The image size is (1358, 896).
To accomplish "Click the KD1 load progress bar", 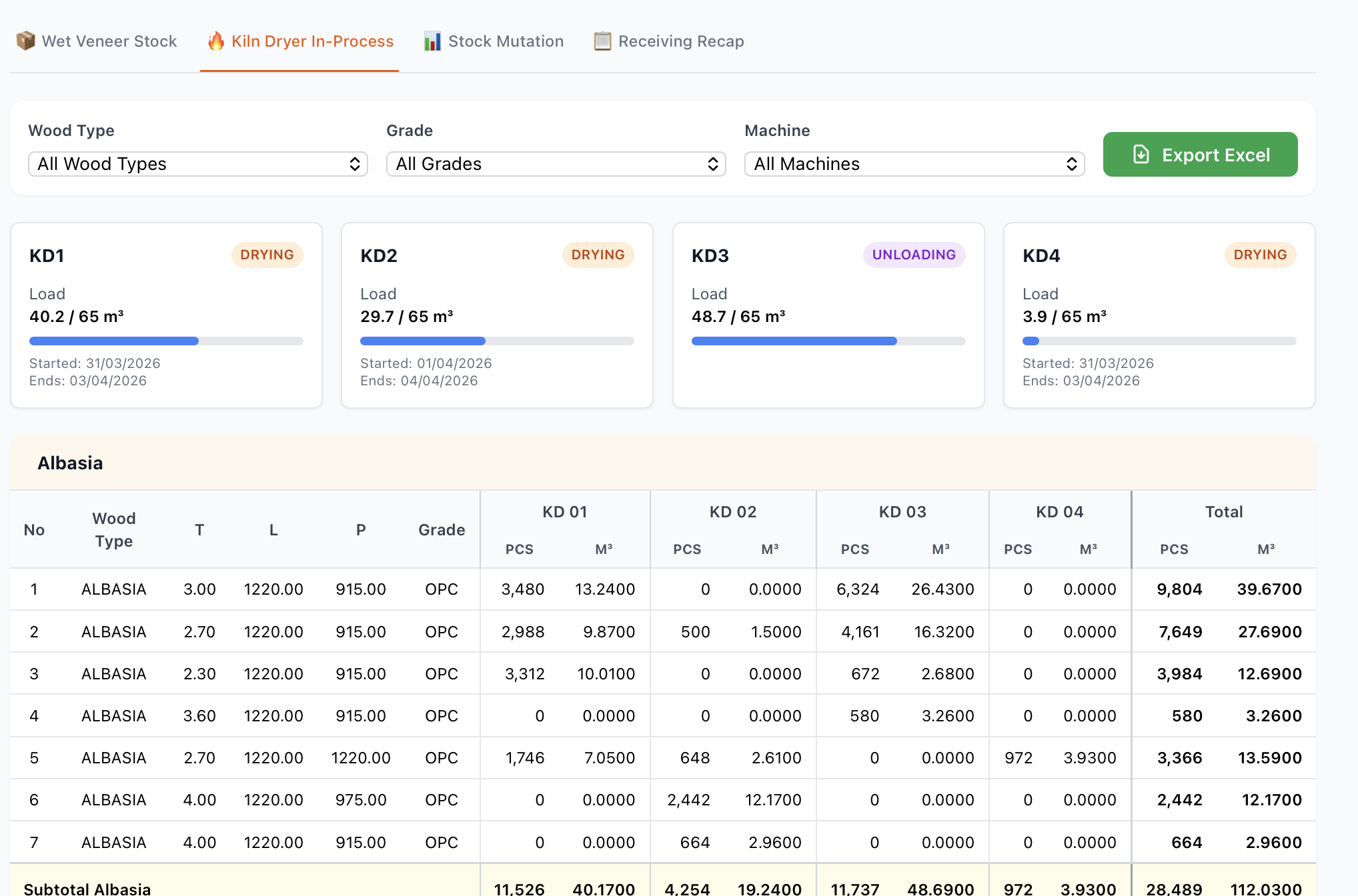I will click(x=166, y=341).
